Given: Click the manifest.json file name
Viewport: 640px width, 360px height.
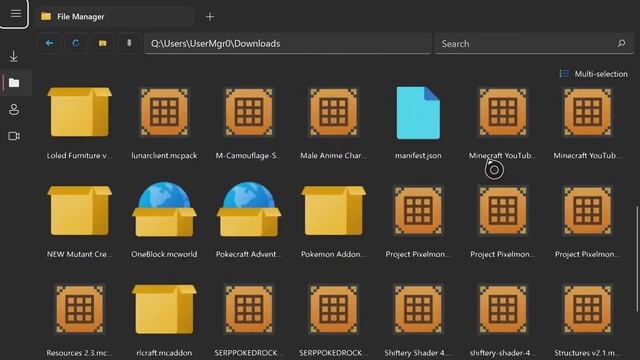Looking at the screenshot, I should tap(418, 156).
